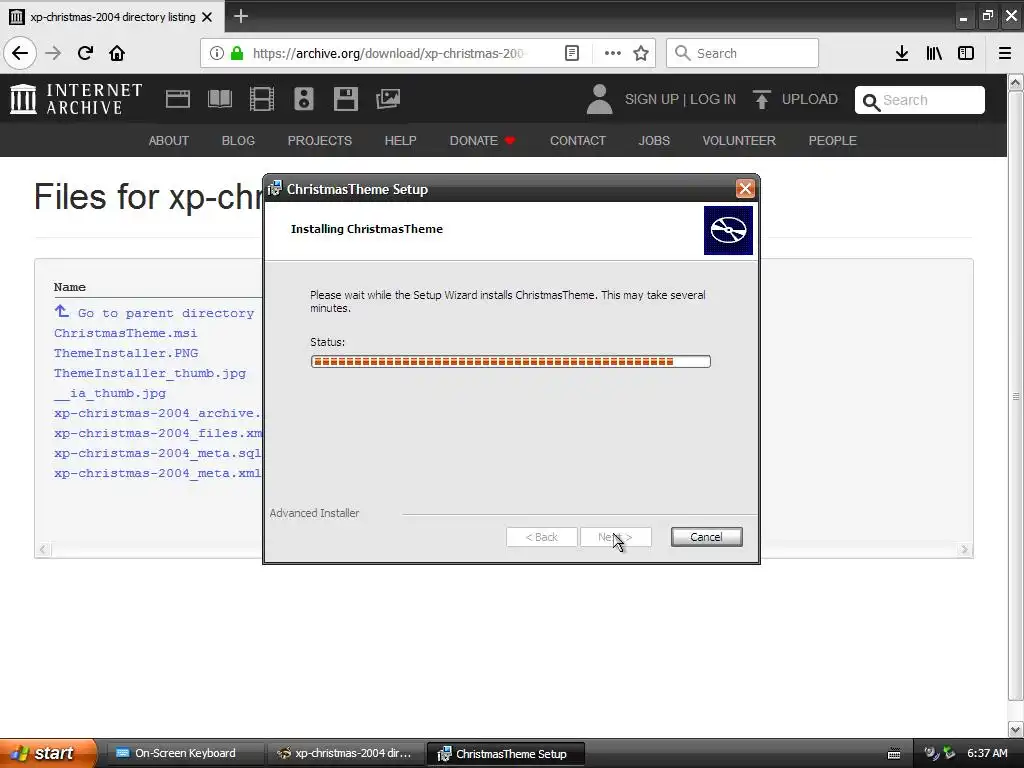1024x768 pixels.
Task: Open Firefox hamburger menu
Action: click(1005, 53)
